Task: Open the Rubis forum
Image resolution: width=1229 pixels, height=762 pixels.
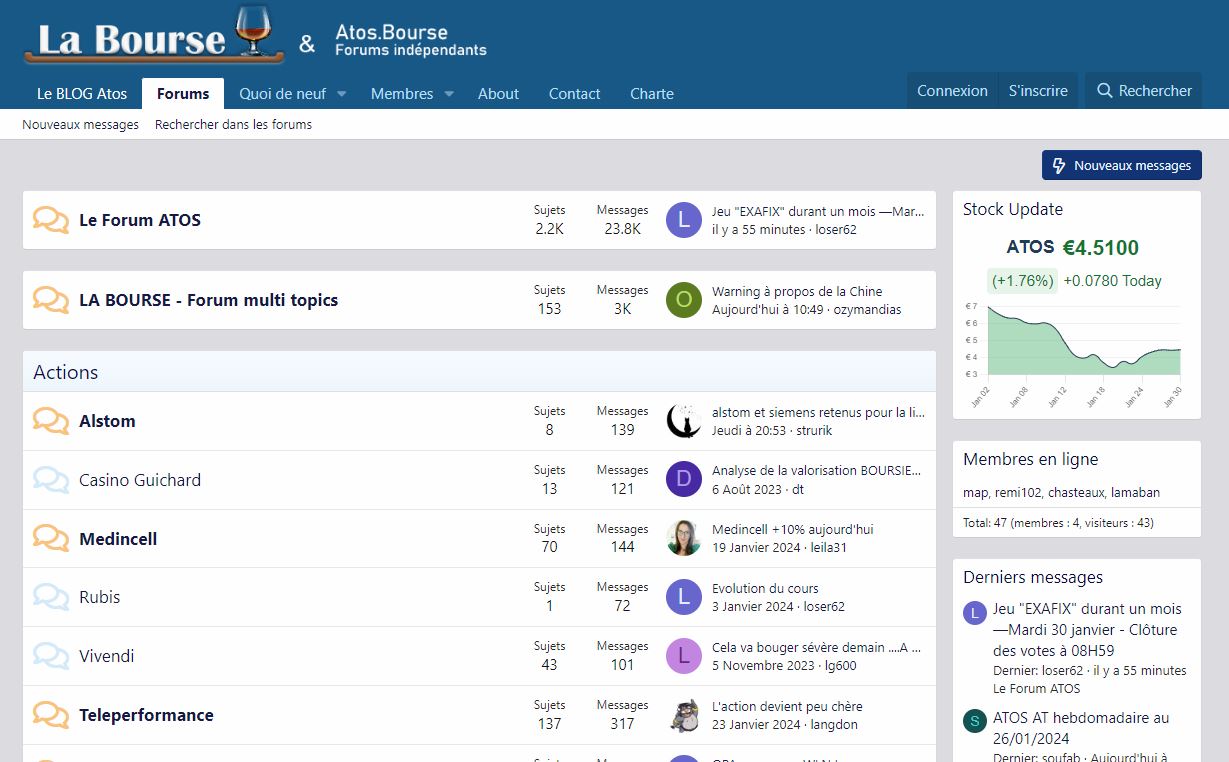Action: [x=100, y=597]
